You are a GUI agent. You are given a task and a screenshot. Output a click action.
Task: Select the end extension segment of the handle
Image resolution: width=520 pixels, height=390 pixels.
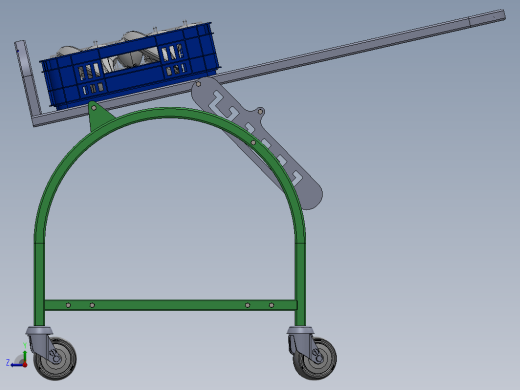(x=487, y=18)
